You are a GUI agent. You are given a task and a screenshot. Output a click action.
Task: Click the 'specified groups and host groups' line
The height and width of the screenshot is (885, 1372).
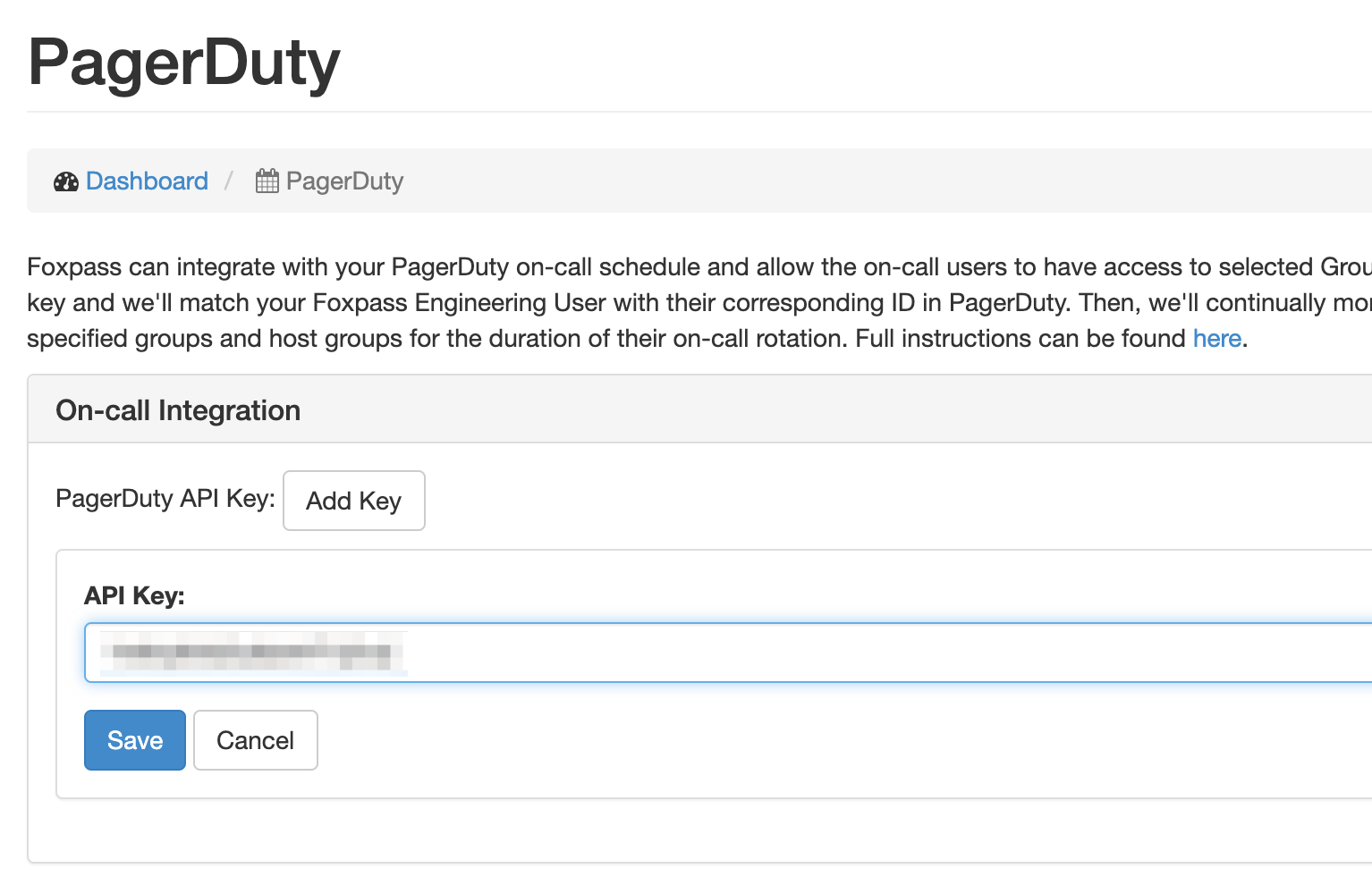[537, 339]
